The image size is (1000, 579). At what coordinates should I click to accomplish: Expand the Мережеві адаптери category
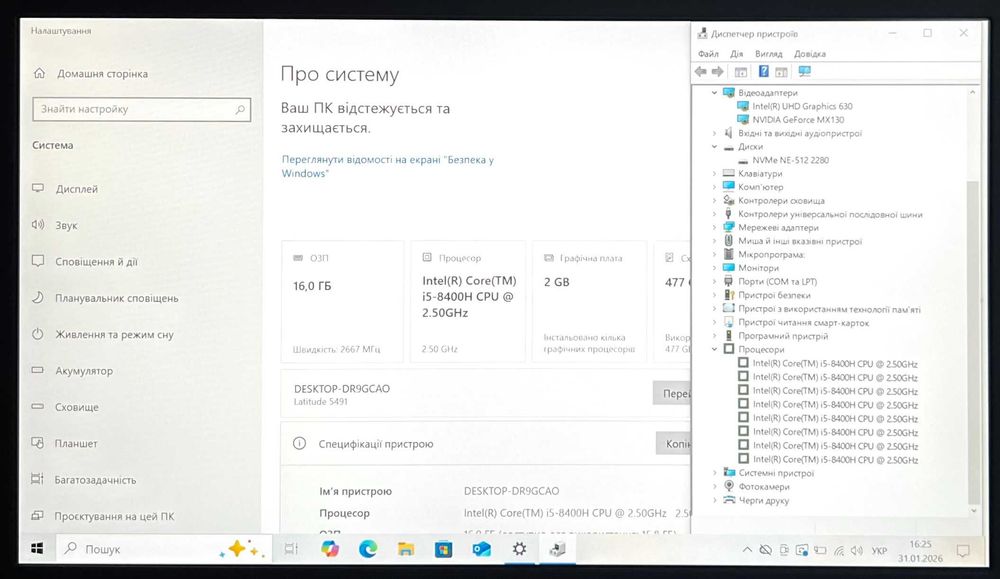pos(714,228)
